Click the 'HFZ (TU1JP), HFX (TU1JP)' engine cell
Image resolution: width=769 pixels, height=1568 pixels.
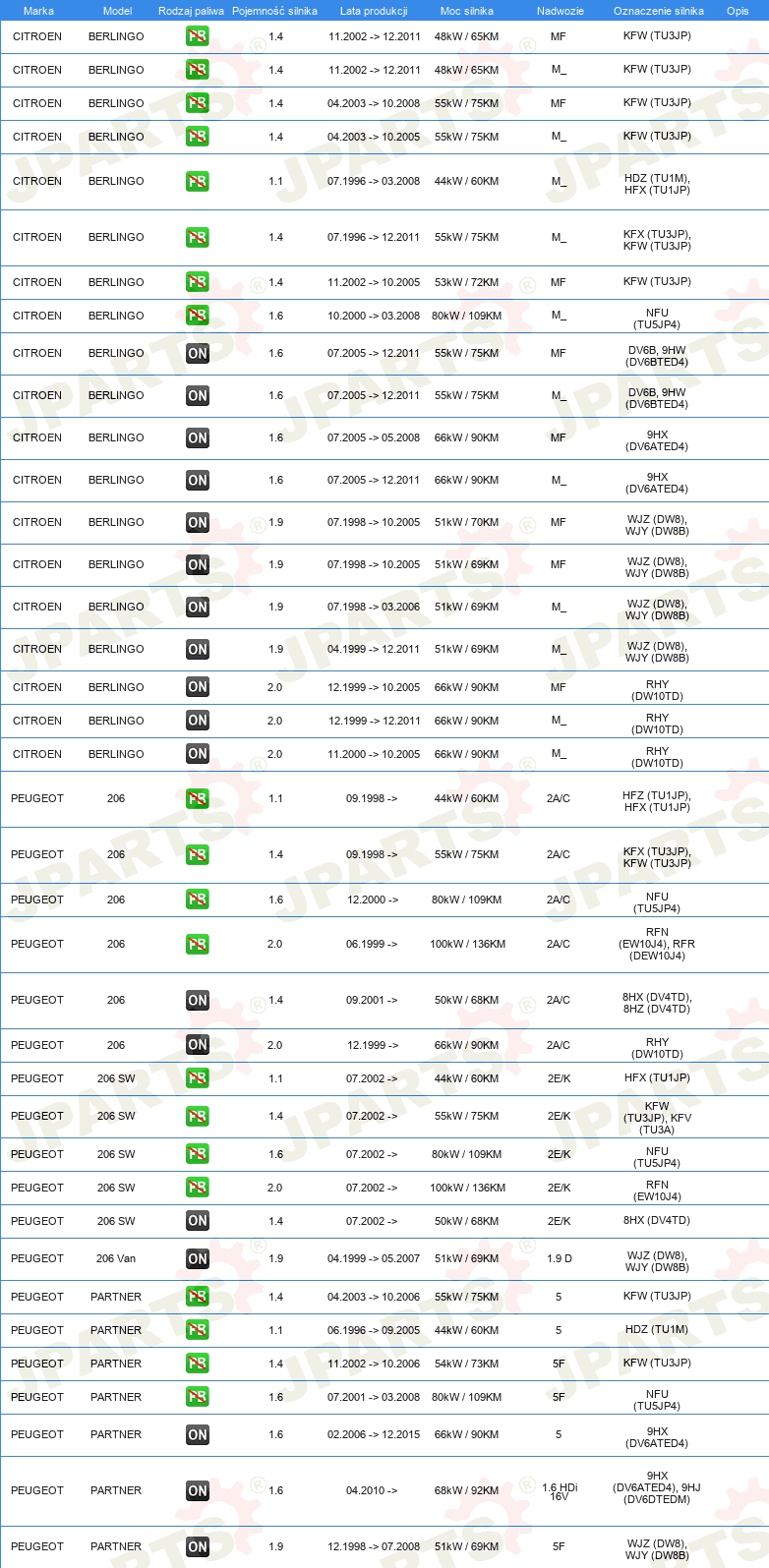click(x=657, y=801)
